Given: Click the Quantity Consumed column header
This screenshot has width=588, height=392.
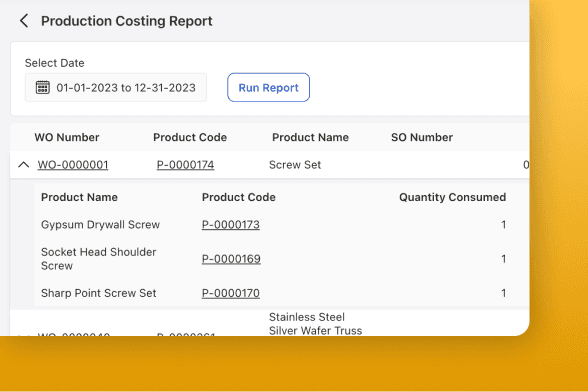Looking at the screenshot, I should [452, 197].
